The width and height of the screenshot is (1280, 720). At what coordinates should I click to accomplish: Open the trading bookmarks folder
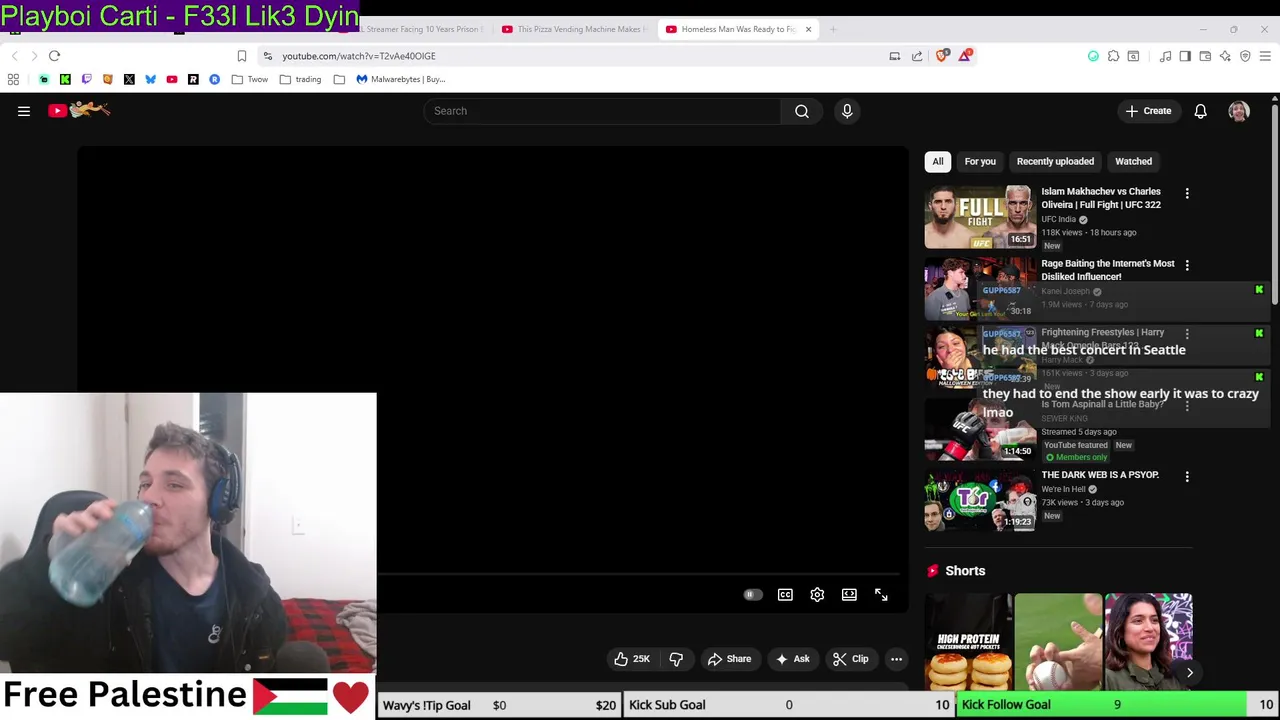(301, 79)
